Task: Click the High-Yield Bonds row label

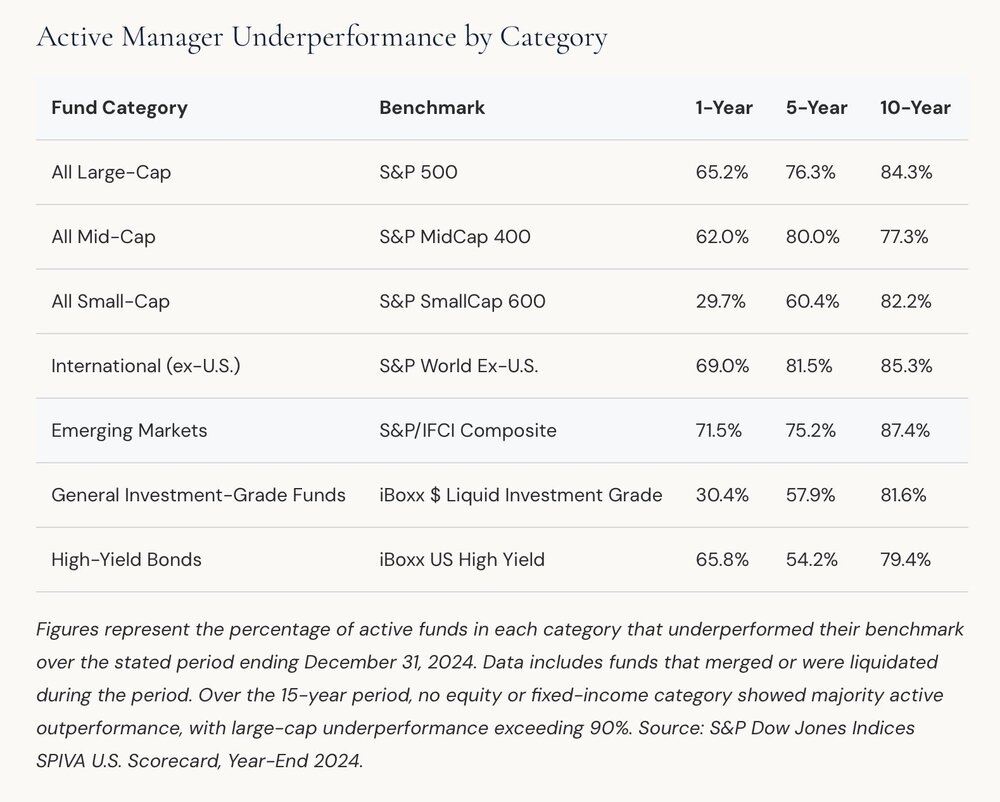Action: pyautogui.click(x=126, y=559)
